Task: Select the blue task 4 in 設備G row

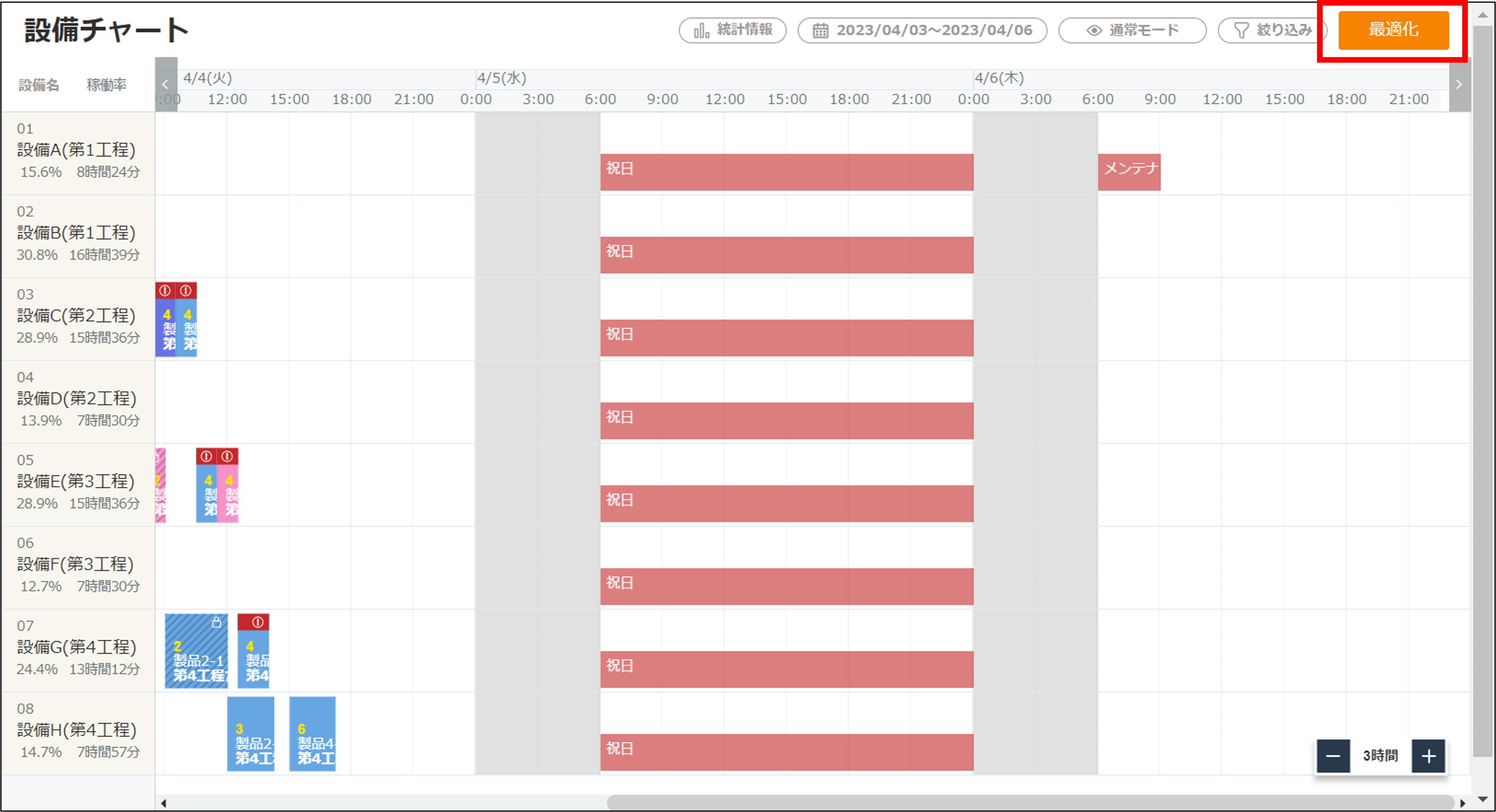Action: [x=253, y=651]
